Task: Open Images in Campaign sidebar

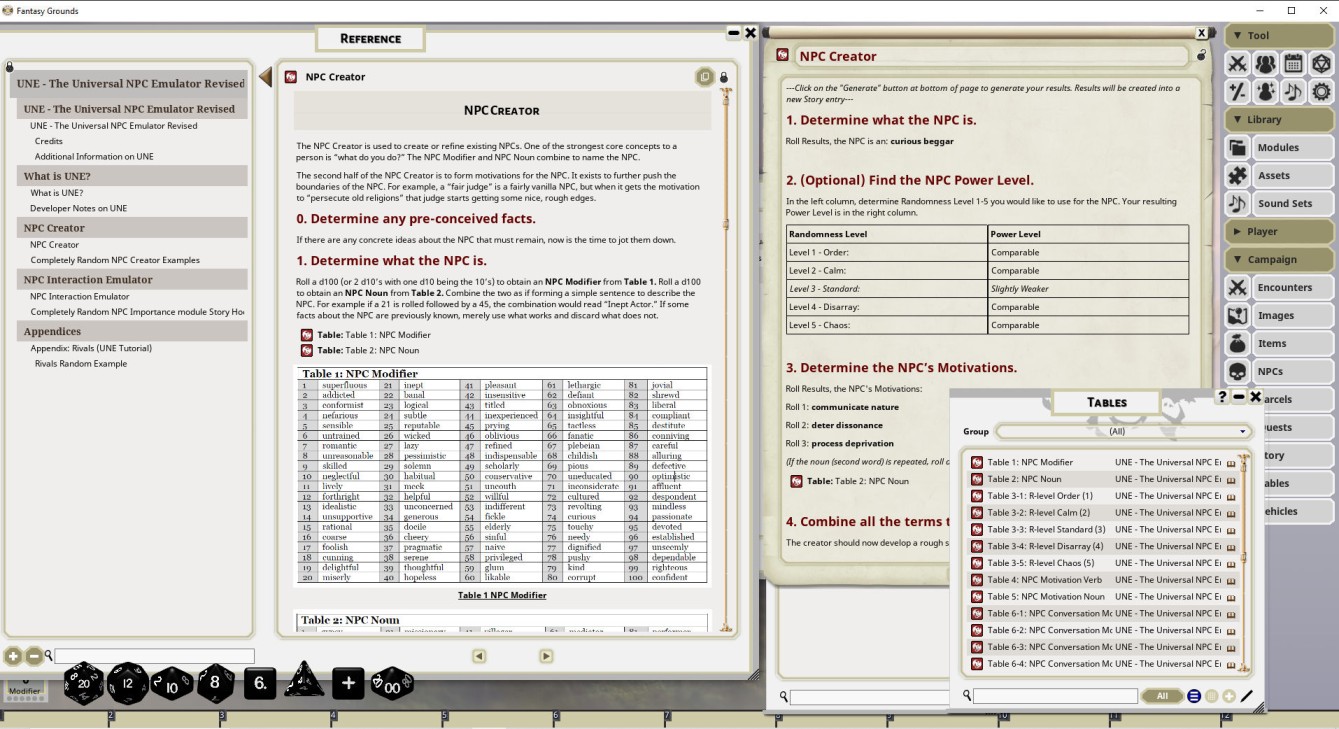Action: pyautogui.click(x=1279, y=315)
